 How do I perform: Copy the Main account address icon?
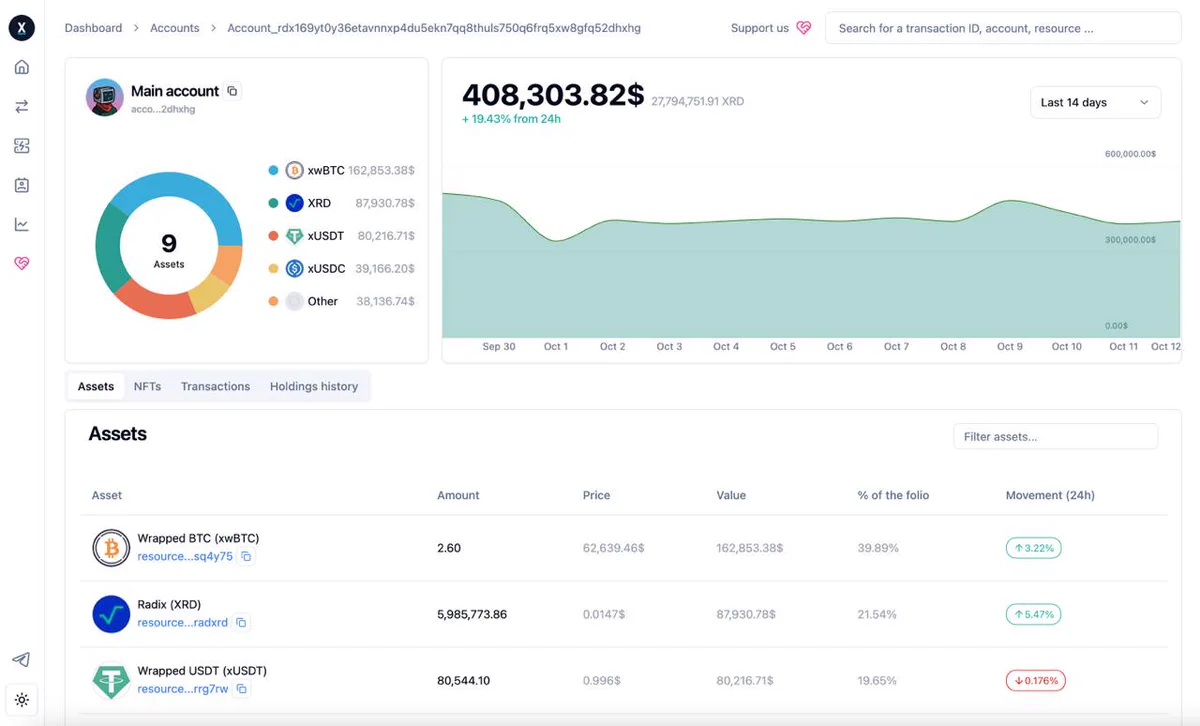click(x=232, y=91)
